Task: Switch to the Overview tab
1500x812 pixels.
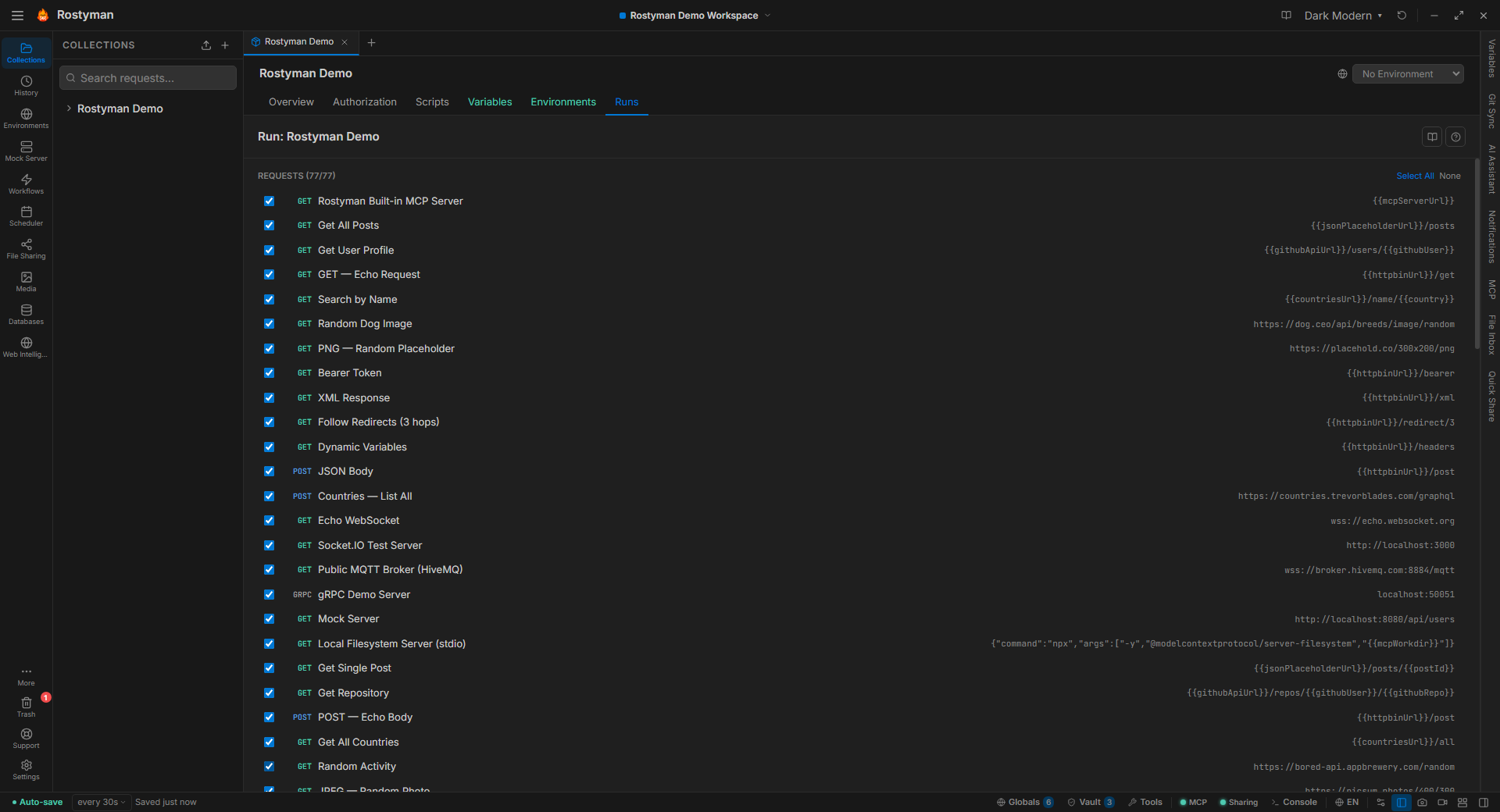Action: coord(291,101)
